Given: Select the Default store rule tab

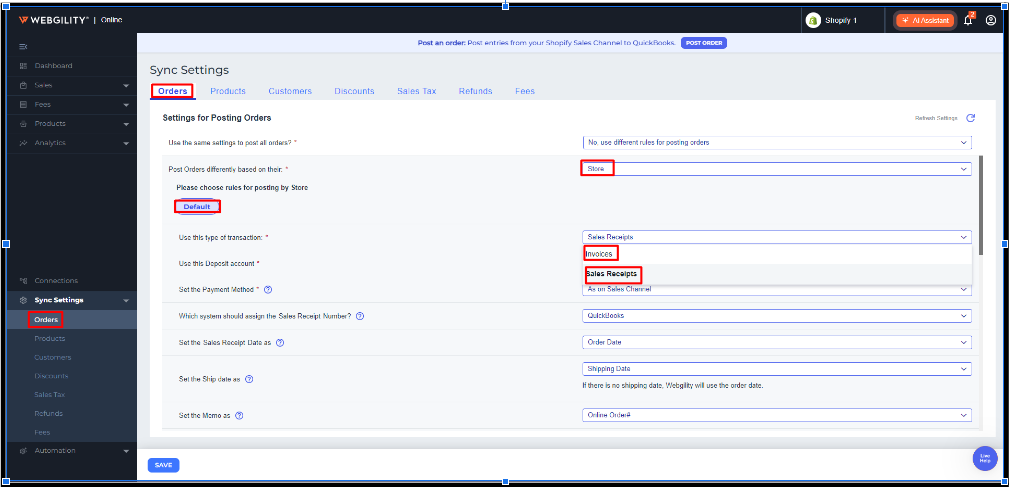Looking at the screenshot, I should [197, 207].
